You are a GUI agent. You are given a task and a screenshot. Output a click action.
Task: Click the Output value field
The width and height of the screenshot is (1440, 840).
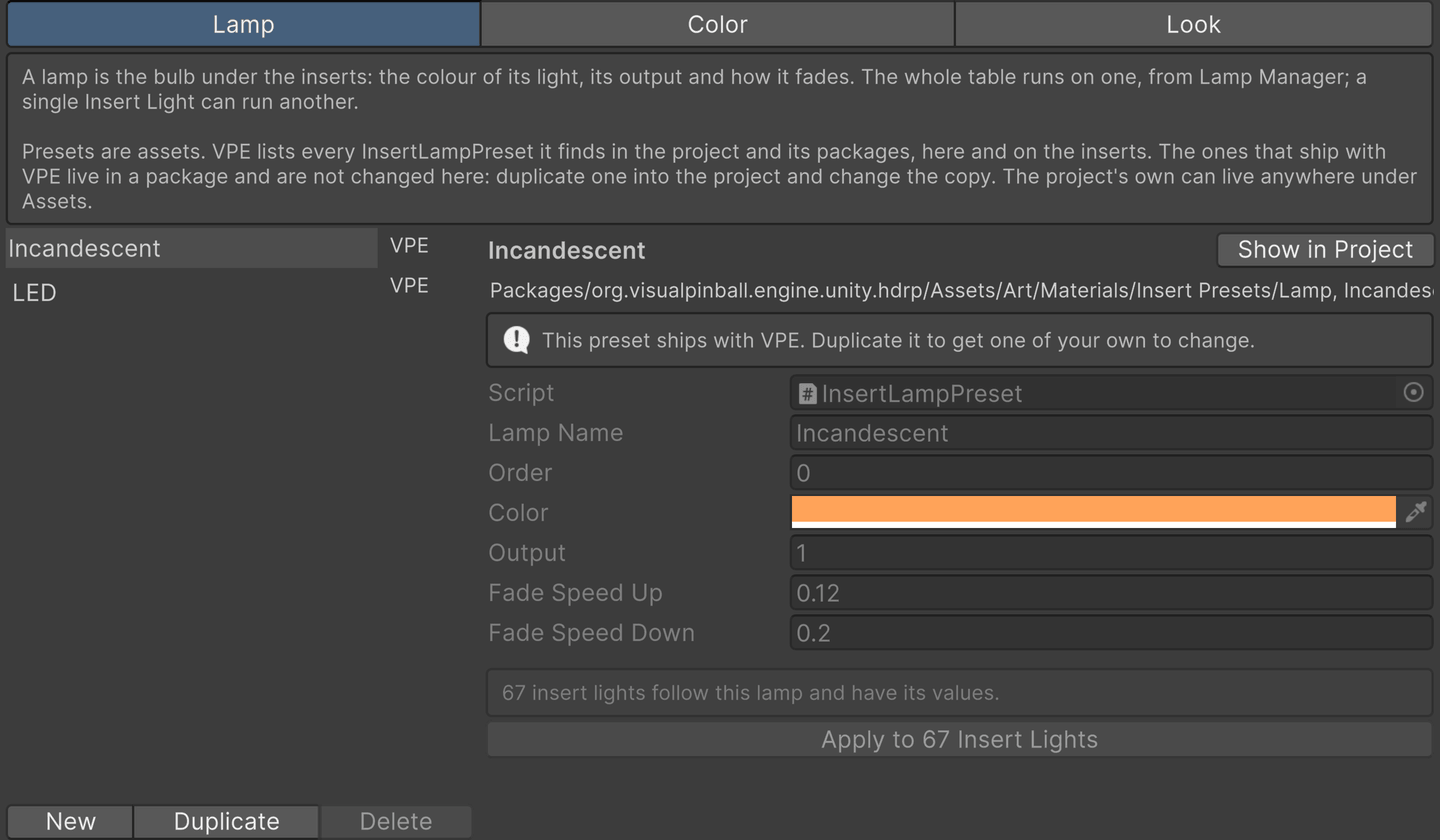click(1111, 553)
